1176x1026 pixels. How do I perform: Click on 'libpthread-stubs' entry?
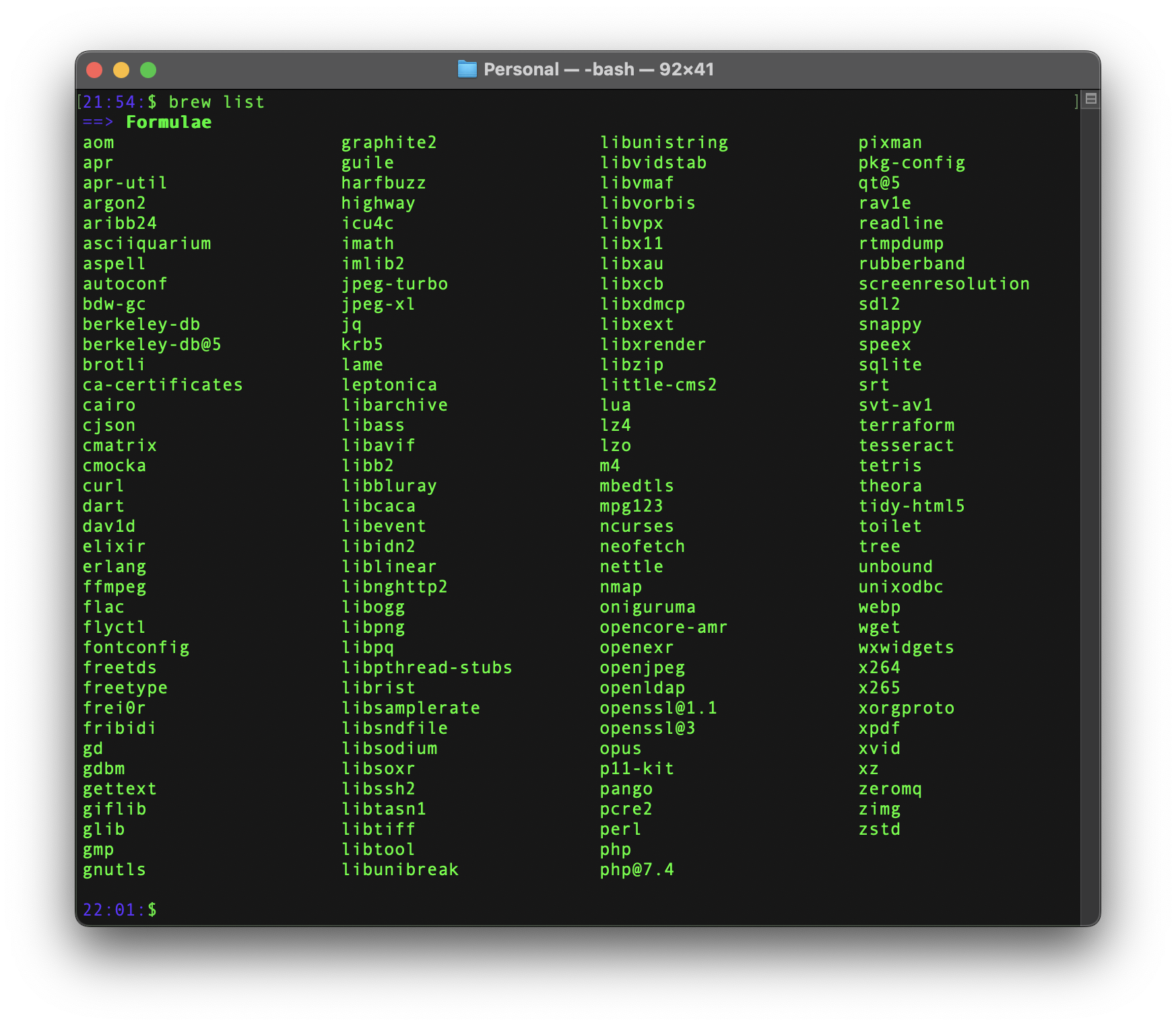tap(426, 668)
